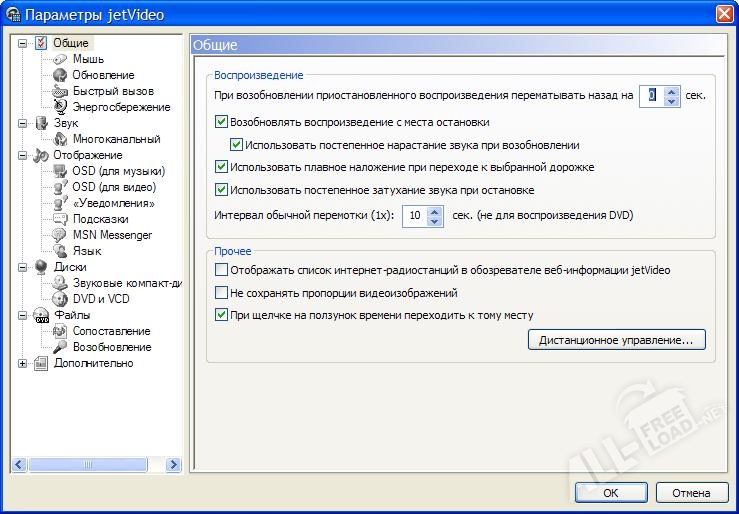Click the keyboard icon for Быстрый вызов

coord(60,91)
